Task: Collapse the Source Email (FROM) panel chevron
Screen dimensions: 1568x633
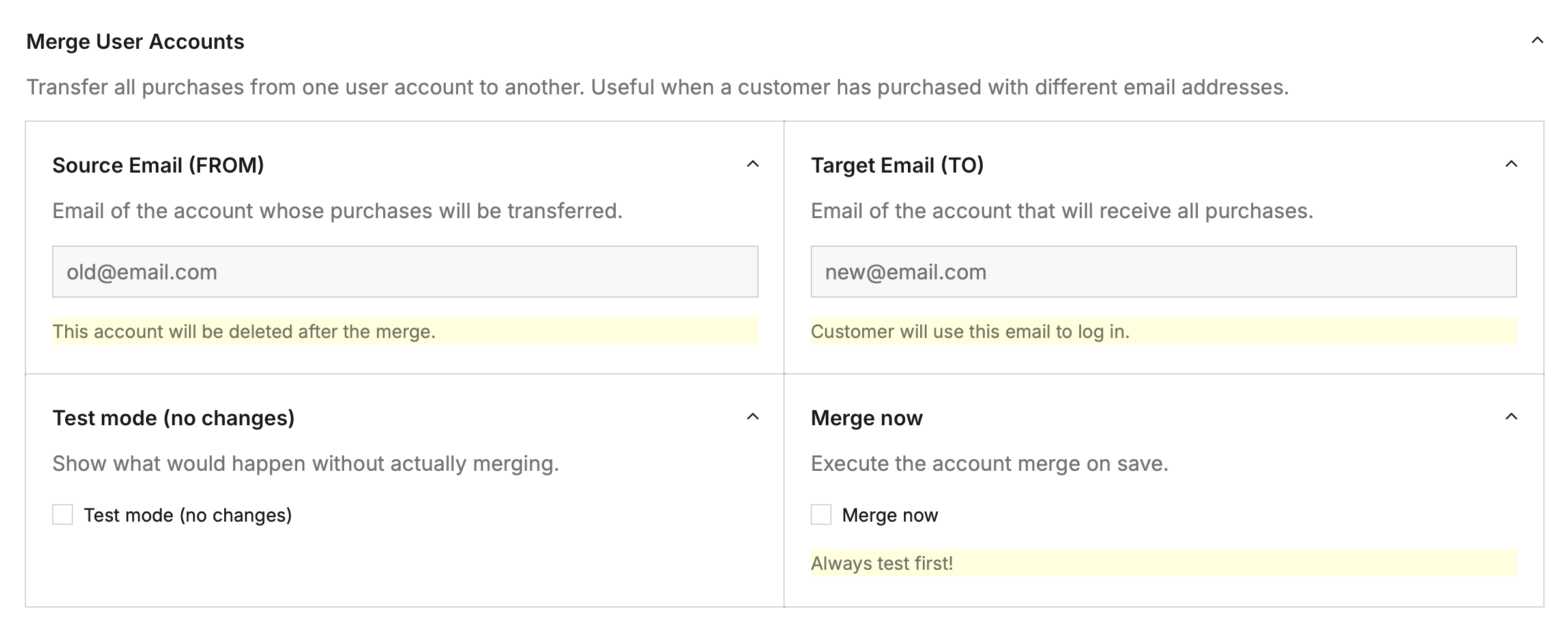Action: click(752, 165)
